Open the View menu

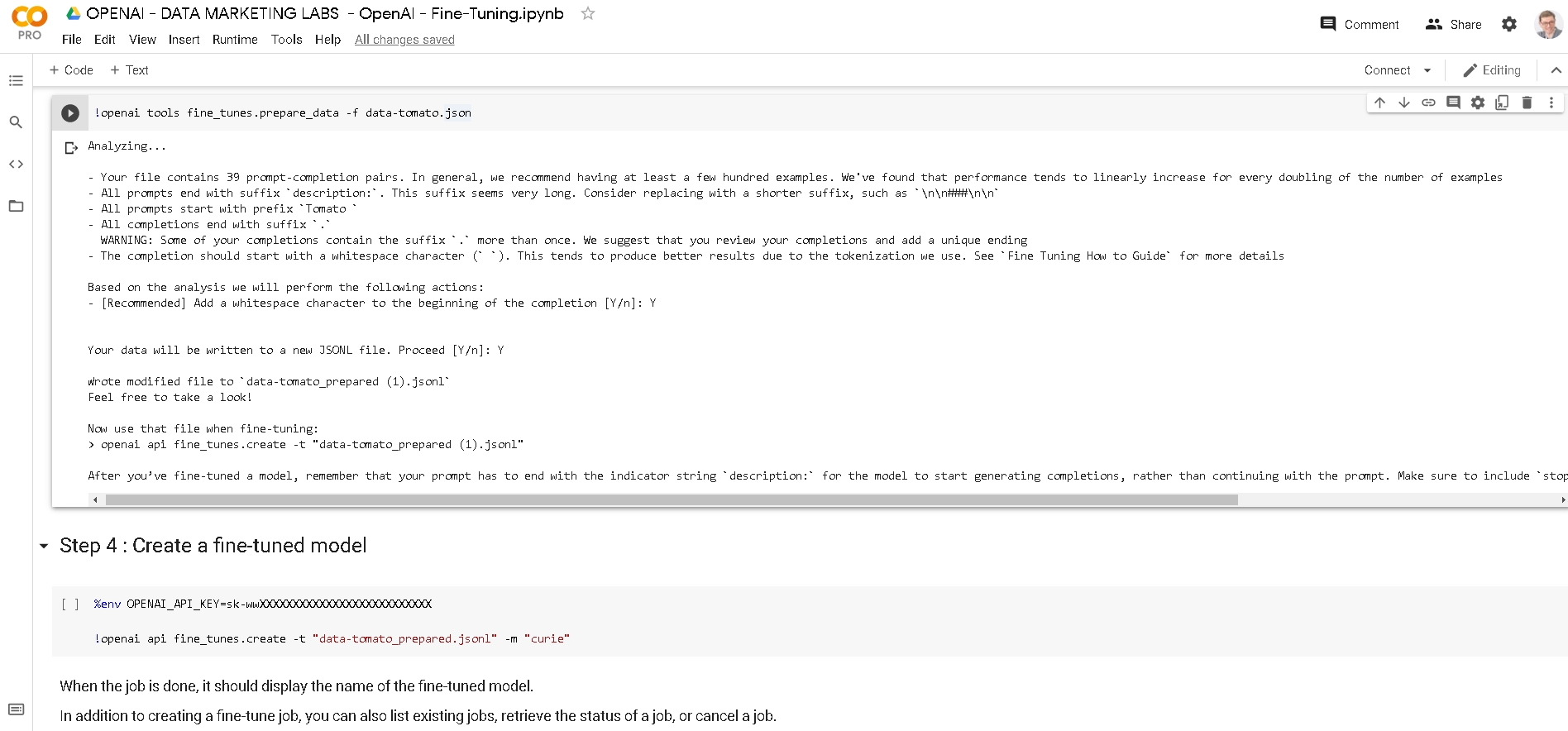142,40
